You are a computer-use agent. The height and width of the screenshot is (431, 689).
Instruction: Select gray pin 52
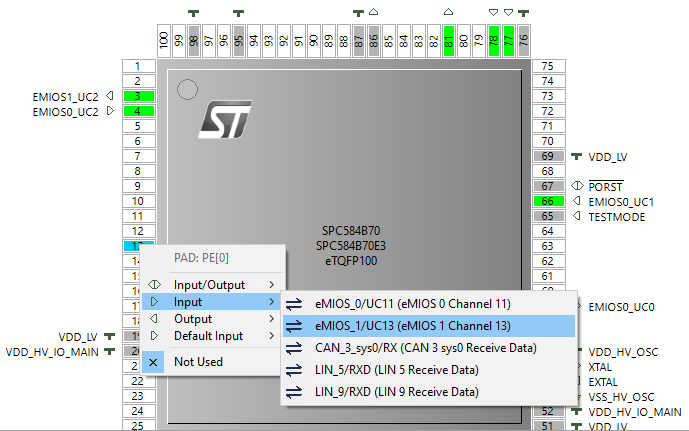[548, 411]
